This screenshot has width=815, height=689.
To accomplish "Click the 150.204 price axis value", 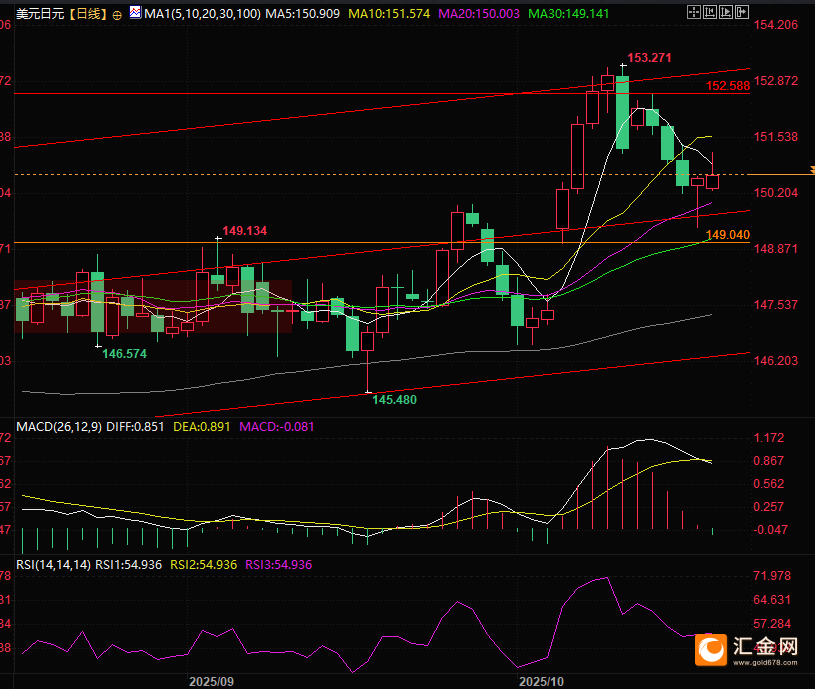I will (x=775, y=193).
